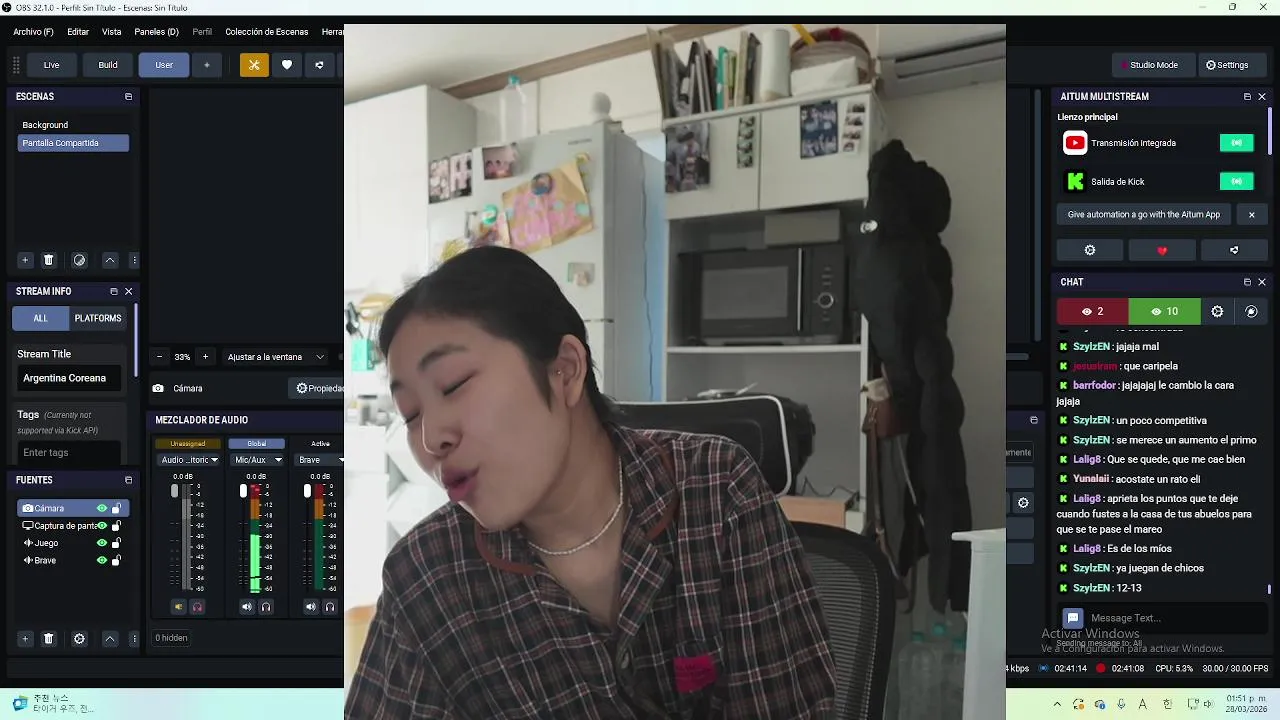Toggle Salida de Kick output

click(x=1237, y=182)
